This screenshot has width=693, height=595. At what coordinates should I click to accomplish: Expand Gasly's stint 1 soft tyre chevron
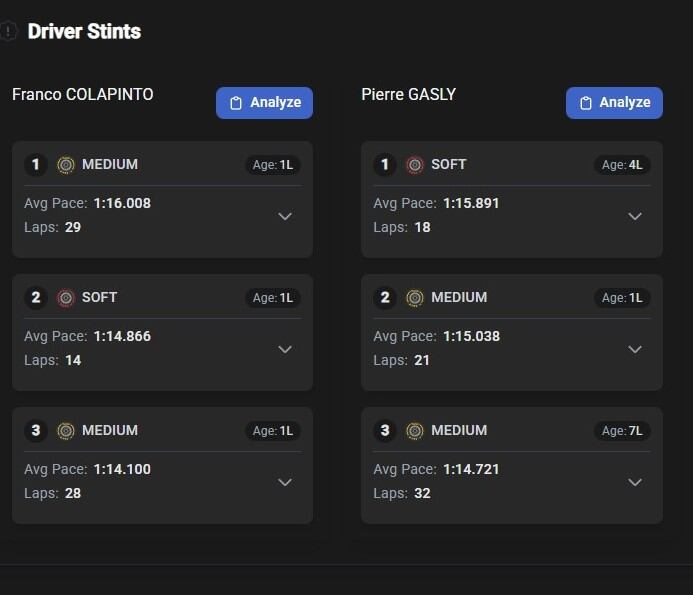click(x=634, y=216)
